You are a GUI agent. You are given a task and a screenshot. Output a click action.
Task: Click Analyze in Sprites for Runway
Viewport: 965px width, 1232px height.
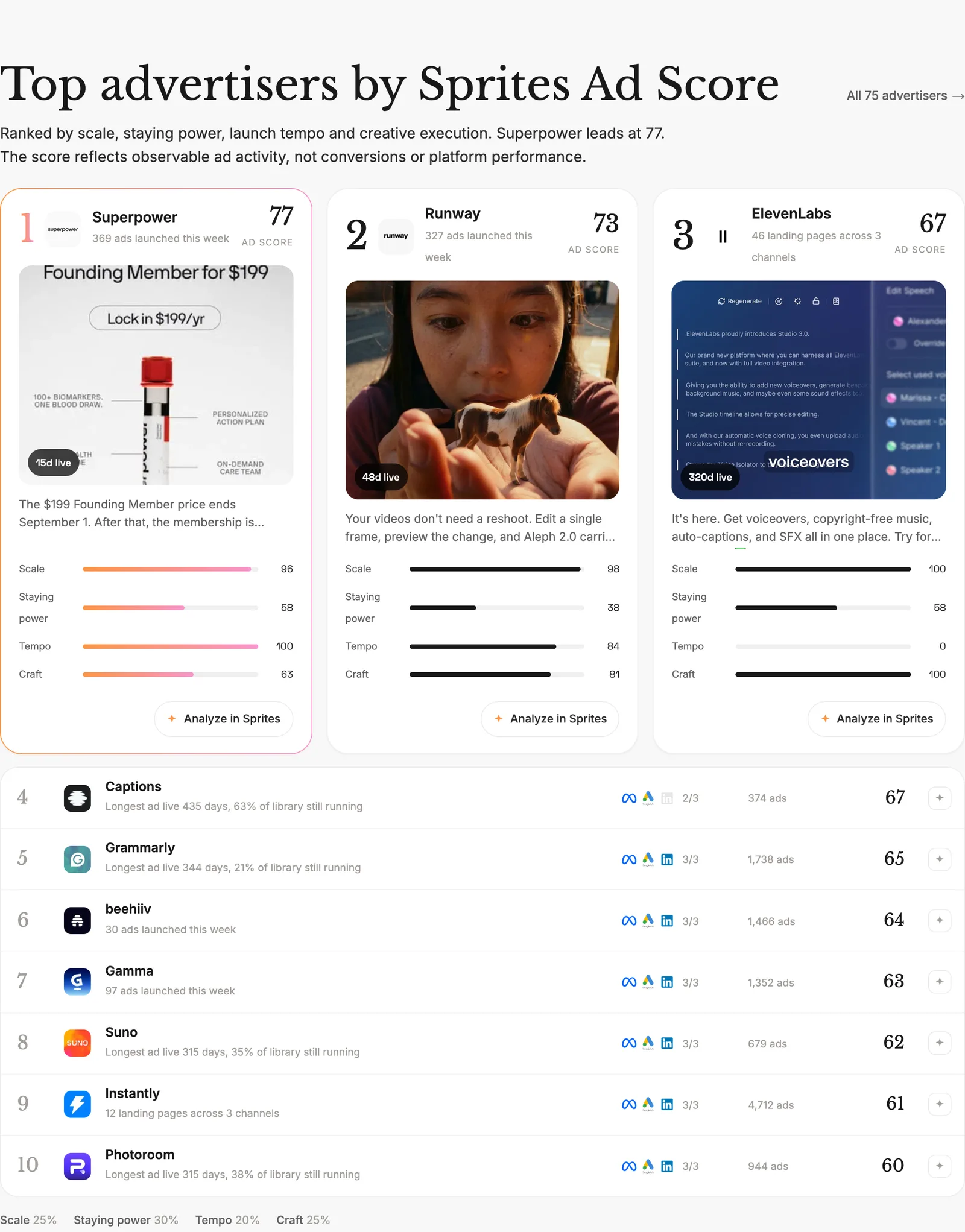(x=550, y=719)
